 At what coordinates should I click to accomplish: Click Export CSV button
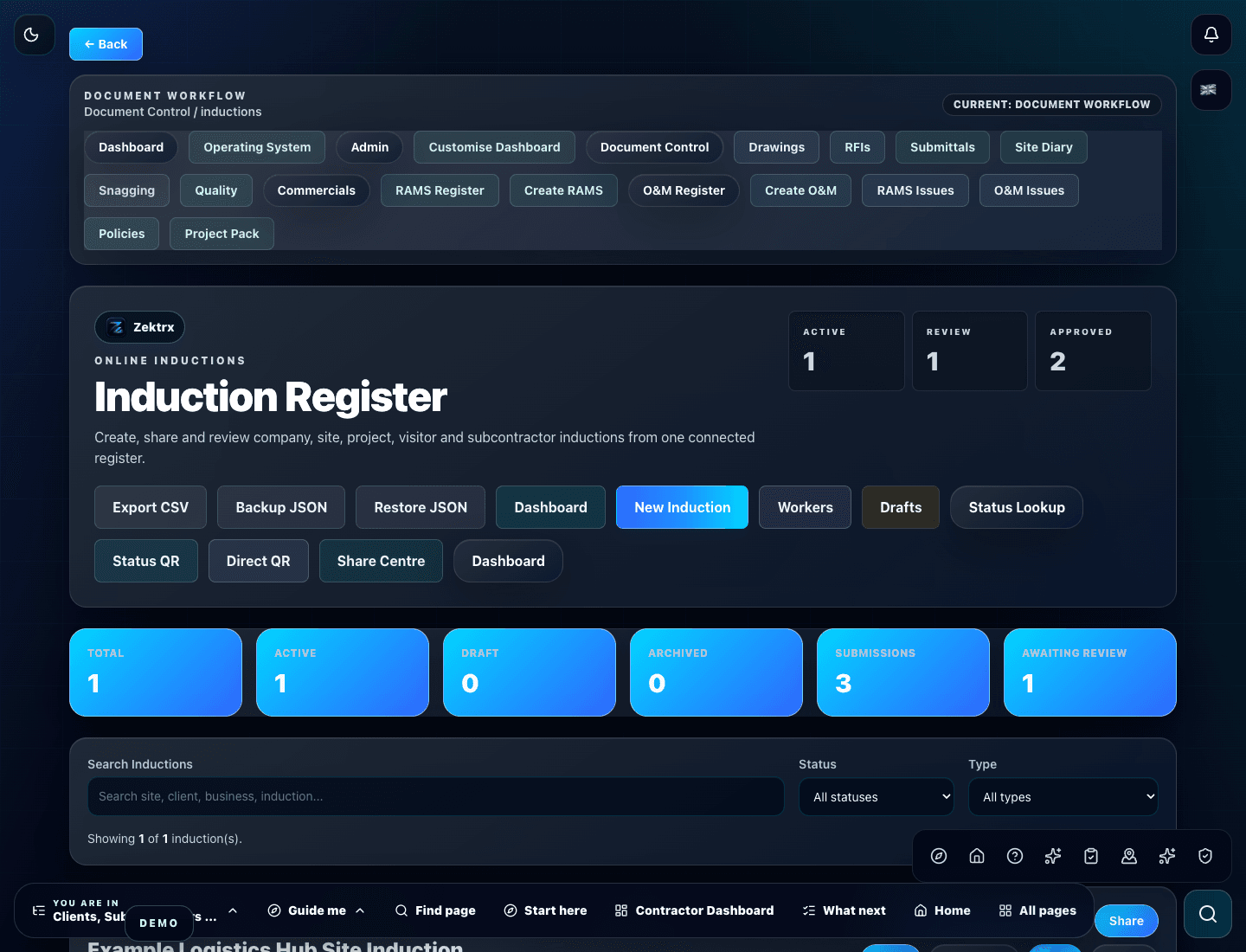(x=151, y=507)
